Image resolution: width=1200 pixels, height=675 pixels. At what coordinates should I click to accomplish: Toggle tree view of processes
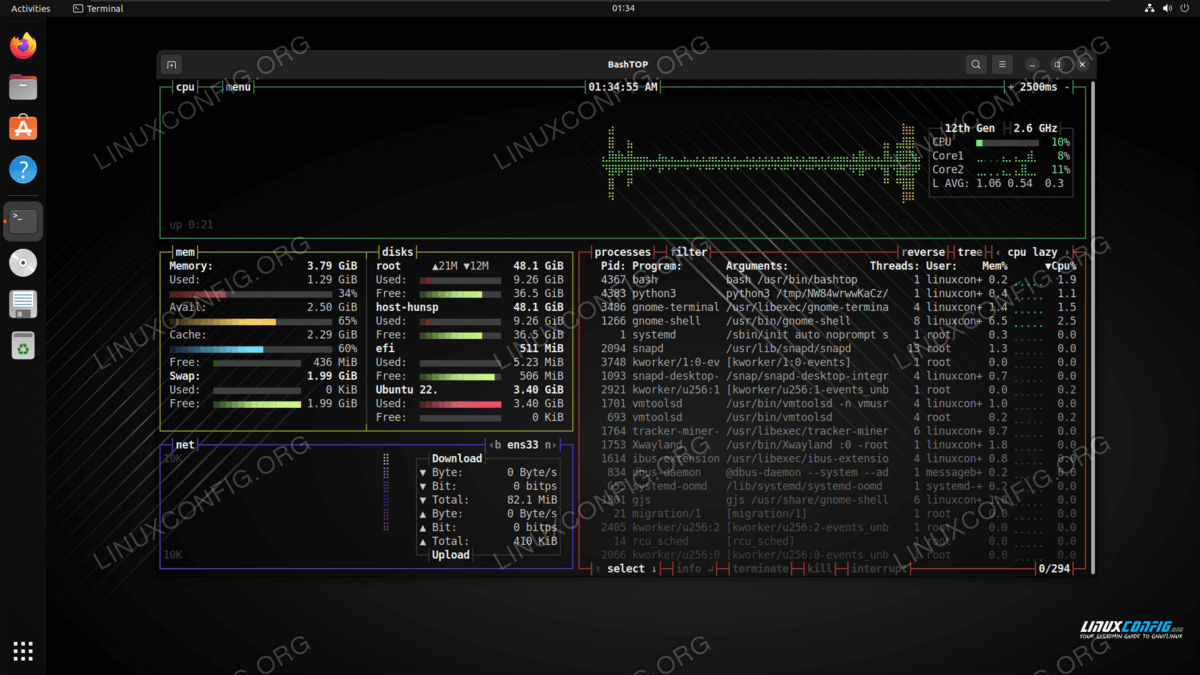[x=970, y=253]
